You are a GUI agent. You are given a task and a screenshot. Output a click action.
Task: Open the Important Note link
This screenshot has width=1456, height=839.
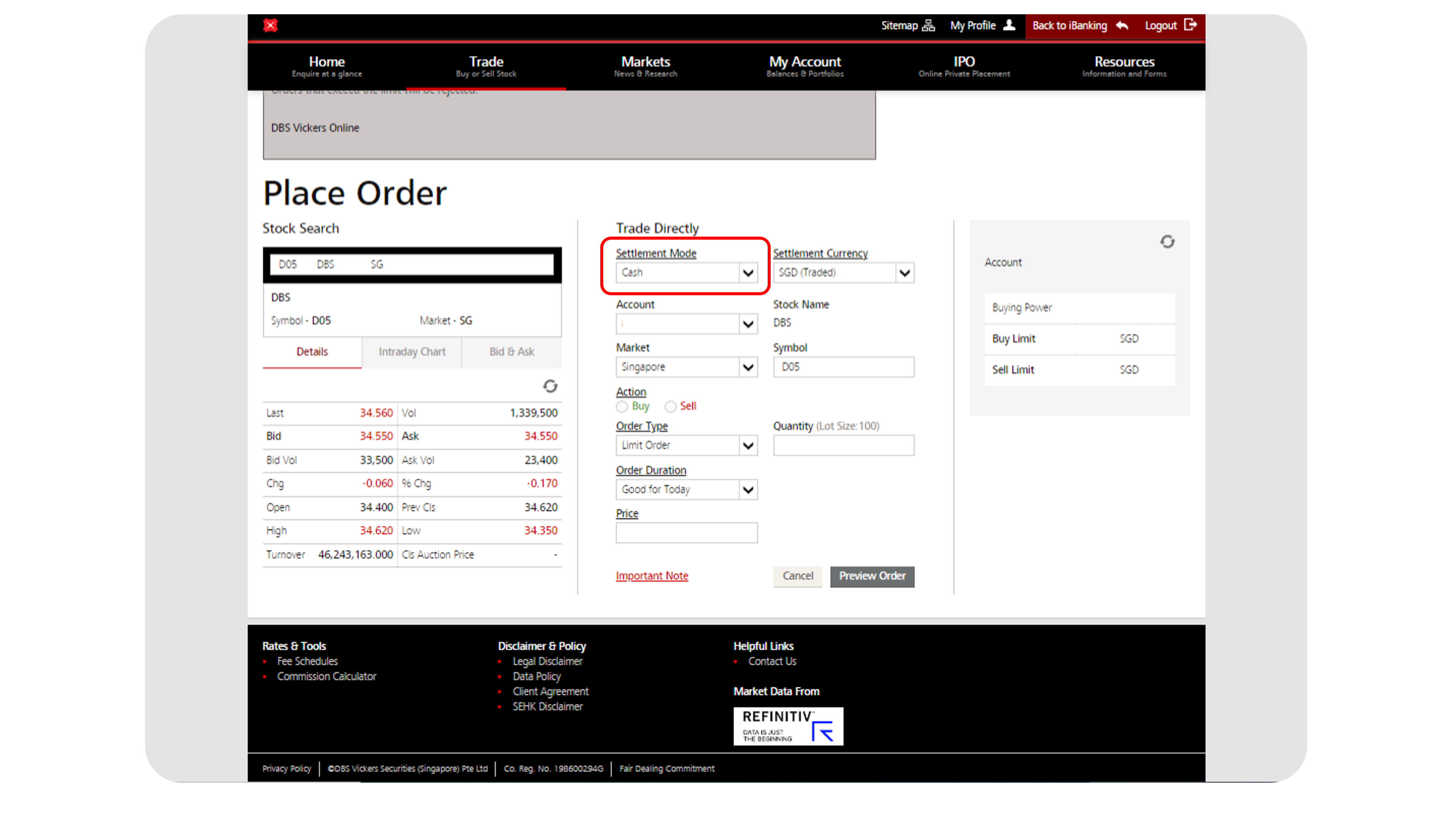coord(652,576)
